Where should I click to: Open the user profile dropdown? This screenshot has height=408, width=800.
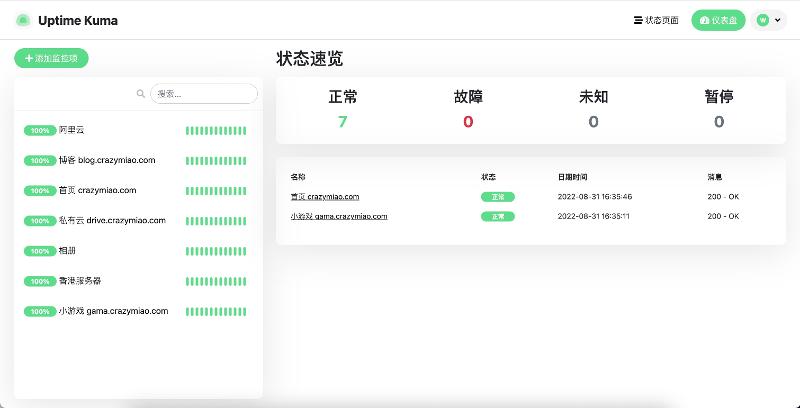click(x=770, y=20)
